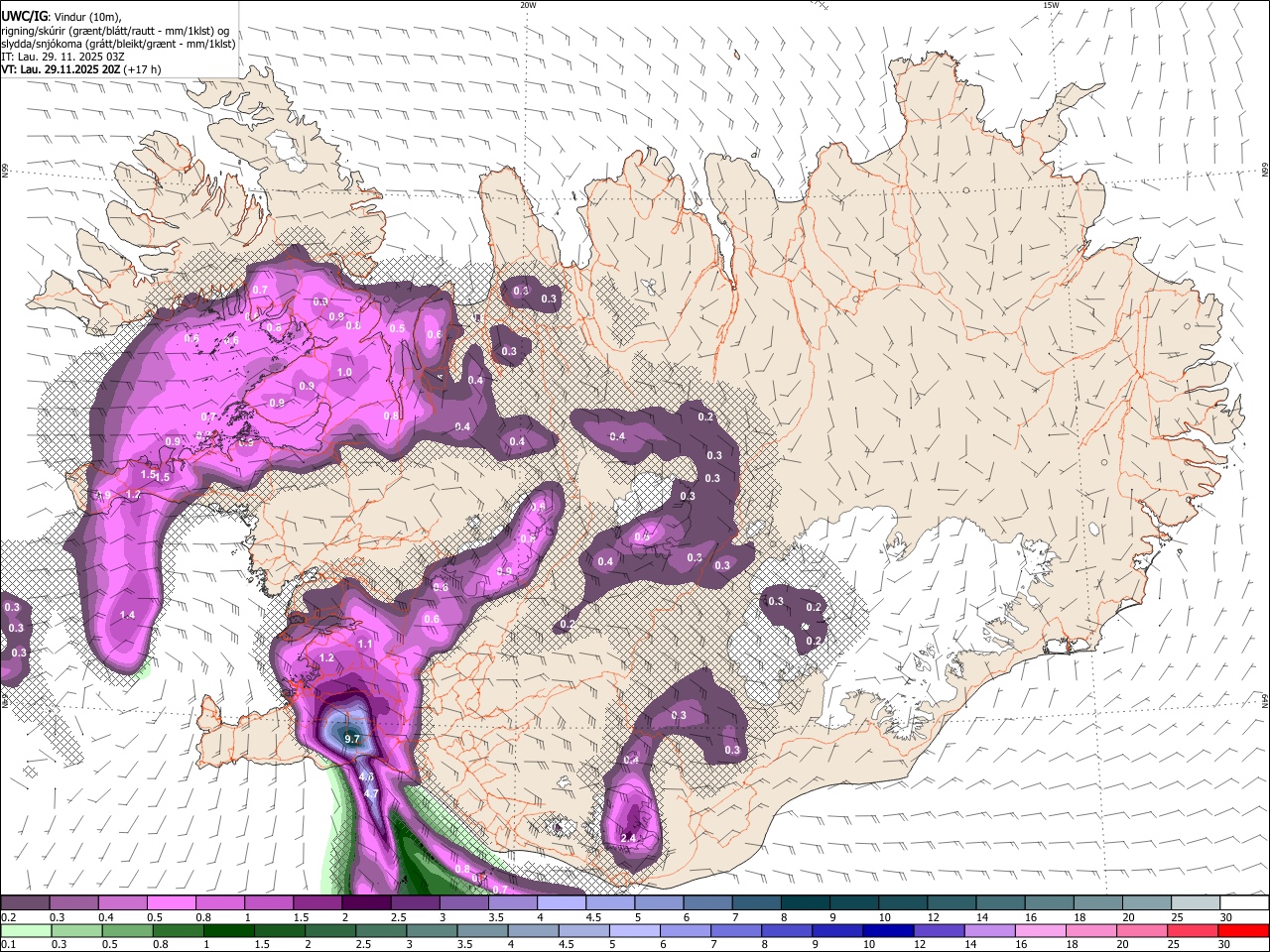Screen dimensions: 1270x952
Task: Click the 1.2 precipitation value near Reykjavik
Action: click(x=326, y=657)
